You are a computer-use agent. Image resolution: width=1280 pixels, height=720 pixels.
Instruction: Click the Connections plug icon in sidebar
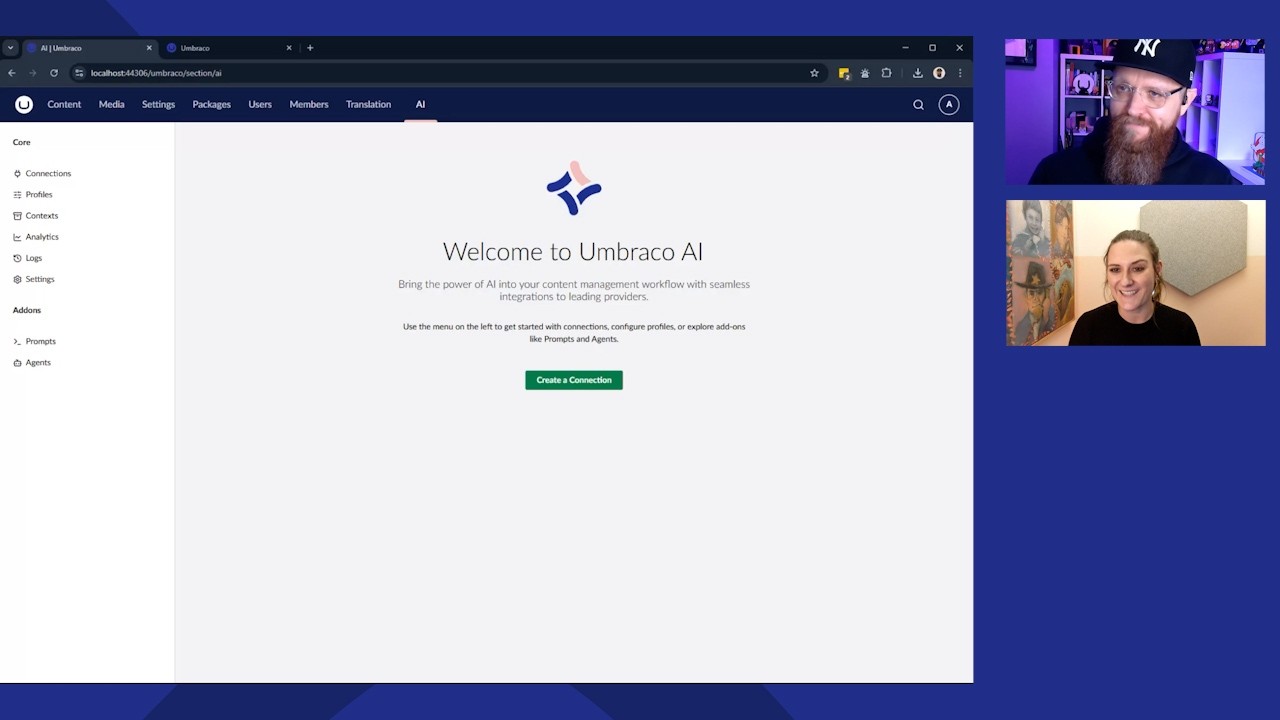coord(17,174)
